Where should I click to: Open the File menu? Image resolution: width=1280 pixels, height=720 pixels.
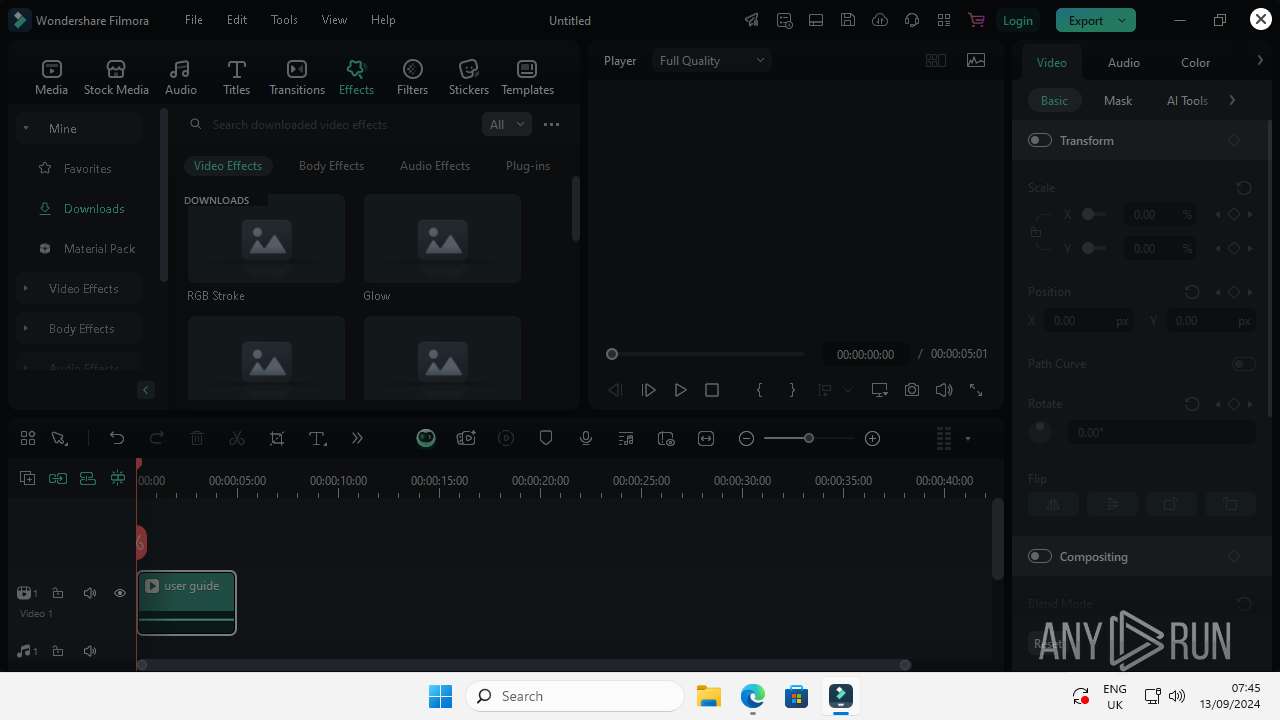[194, 20]
